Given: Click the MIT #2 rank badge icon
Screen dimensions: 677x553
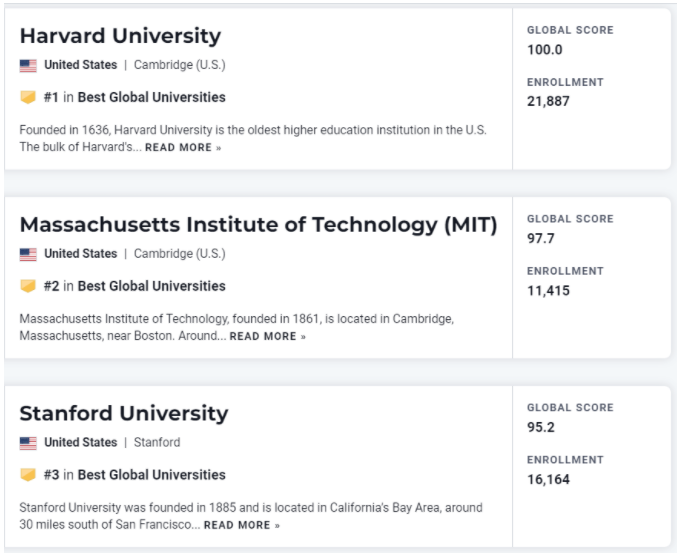Looking at the screenshot, I should (28, 287).
